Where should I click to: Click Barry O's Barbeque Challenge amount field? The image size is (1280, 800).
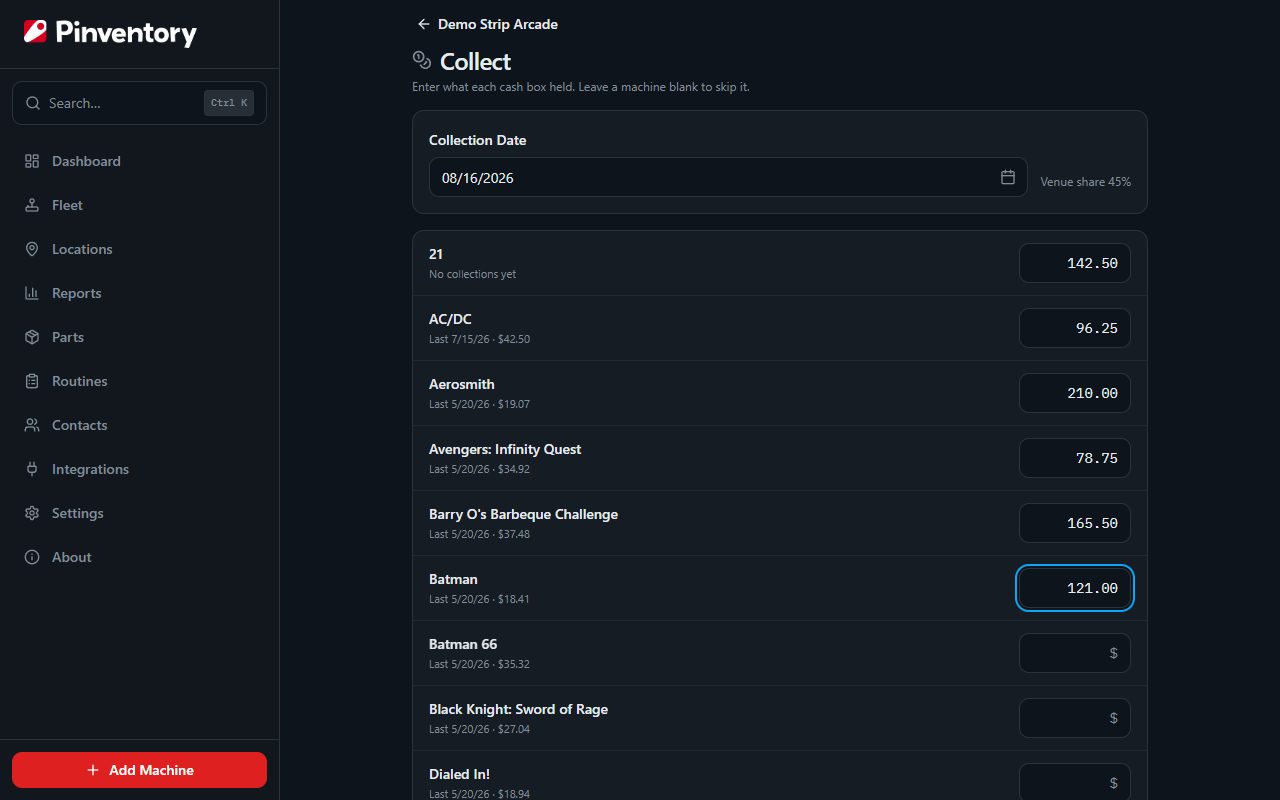pos(1075,523)
